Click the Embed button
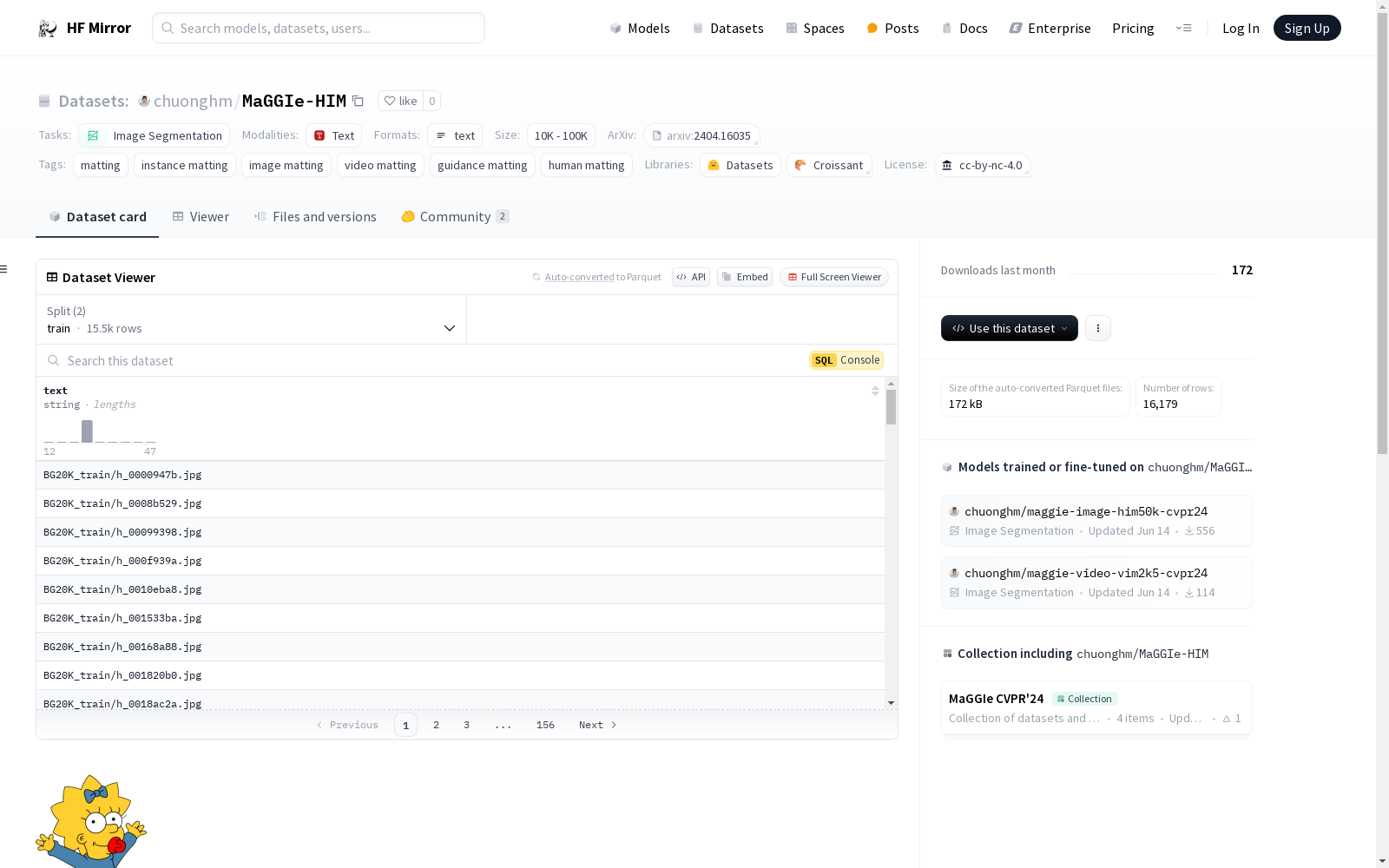 [745, 277]
